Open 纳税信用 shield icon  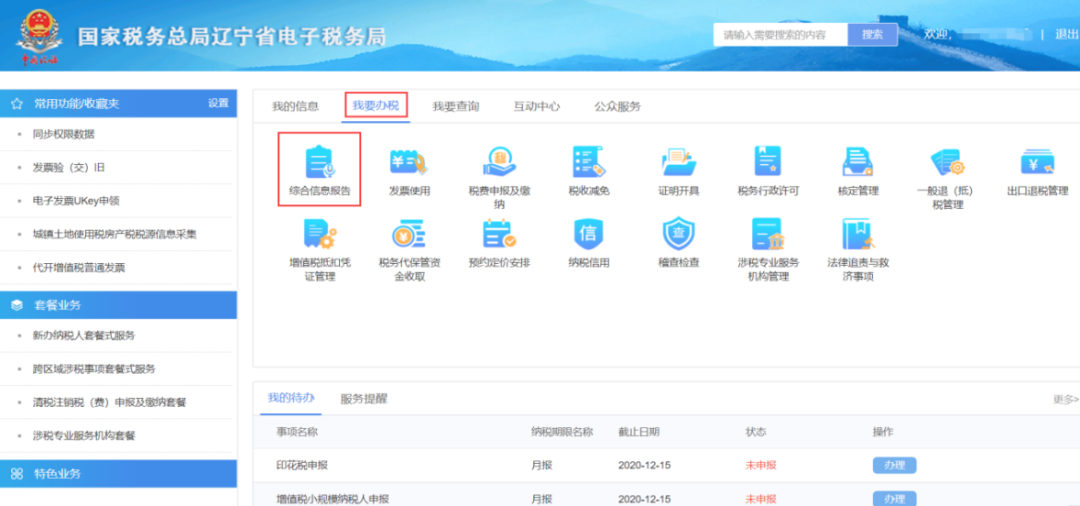(x=589, y=234)
